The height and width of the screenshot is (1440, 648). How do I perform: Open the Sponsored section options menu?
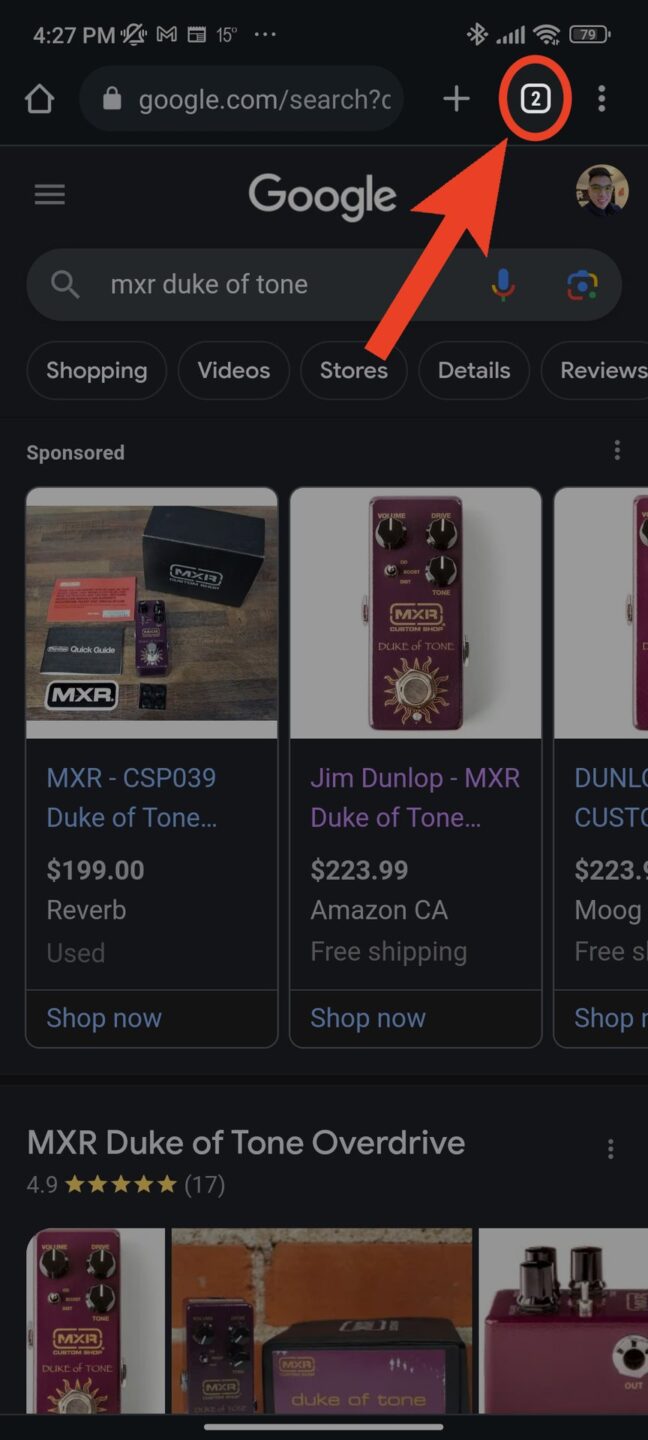click(x=617, y=451)
